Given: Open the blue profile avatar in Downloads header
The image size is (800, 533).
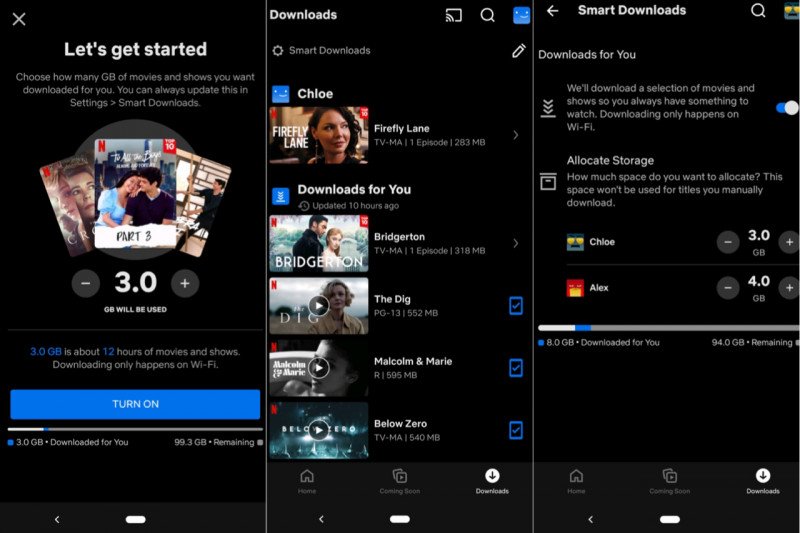Looking at the screenshot, I should (x=521, y=15).
